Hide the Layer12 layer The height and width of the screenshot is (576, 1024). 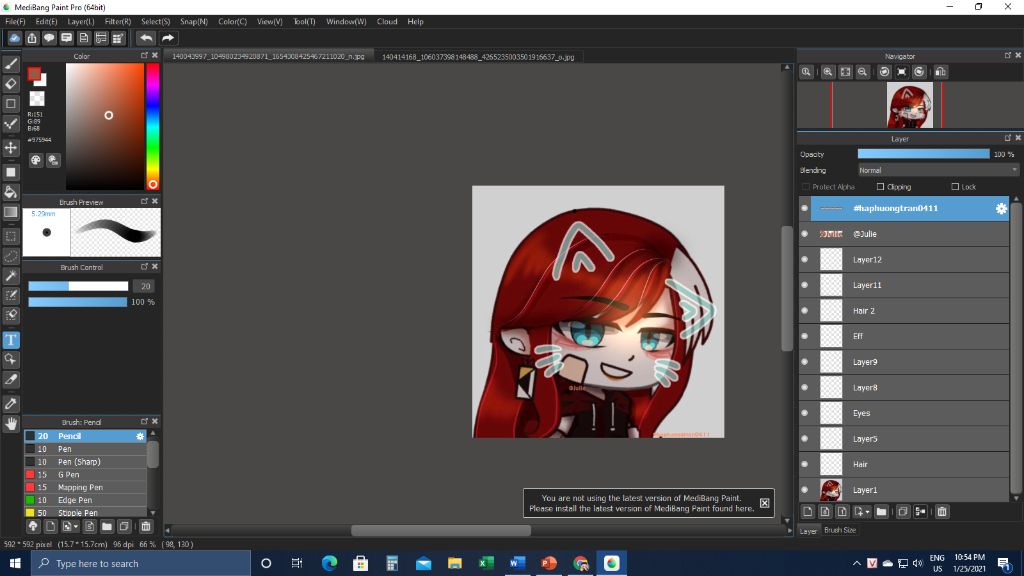click(805, 259)
